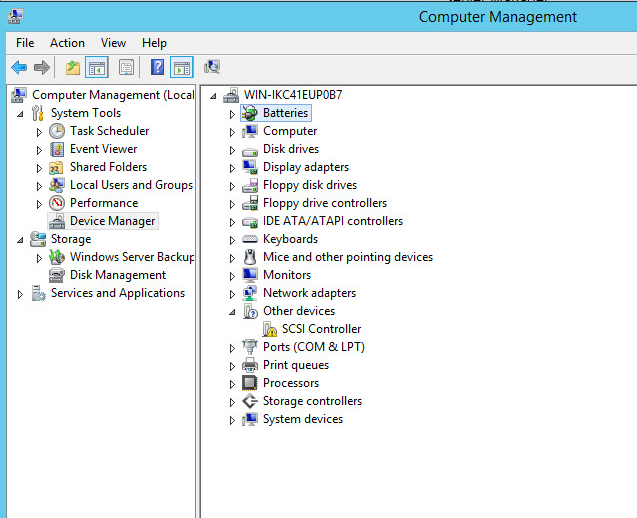Click Scan for hardware changes icon

(x=212, y=67)
